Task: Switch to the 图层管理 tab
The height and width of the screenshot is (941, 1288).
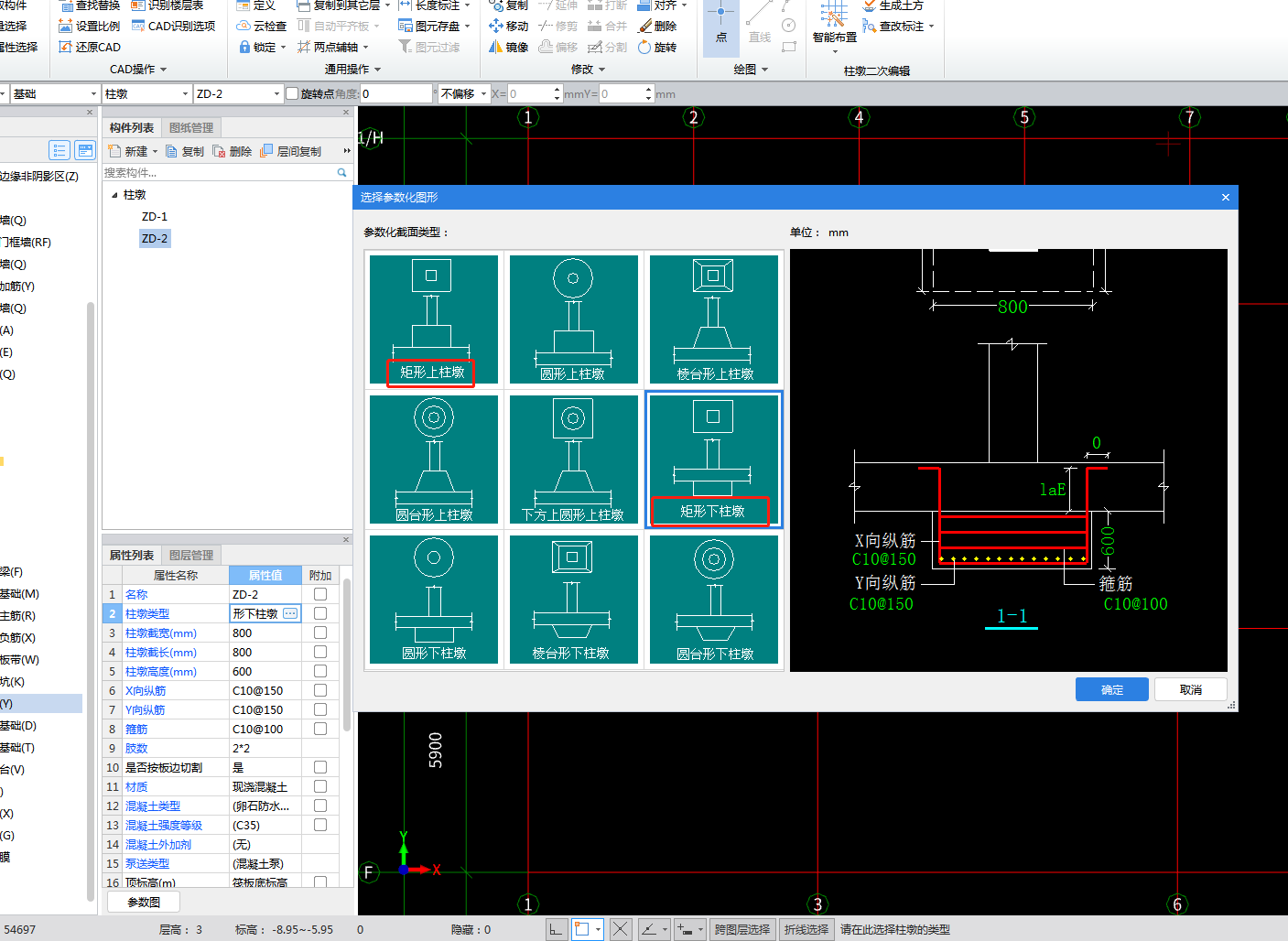Action: click(191, 556)
